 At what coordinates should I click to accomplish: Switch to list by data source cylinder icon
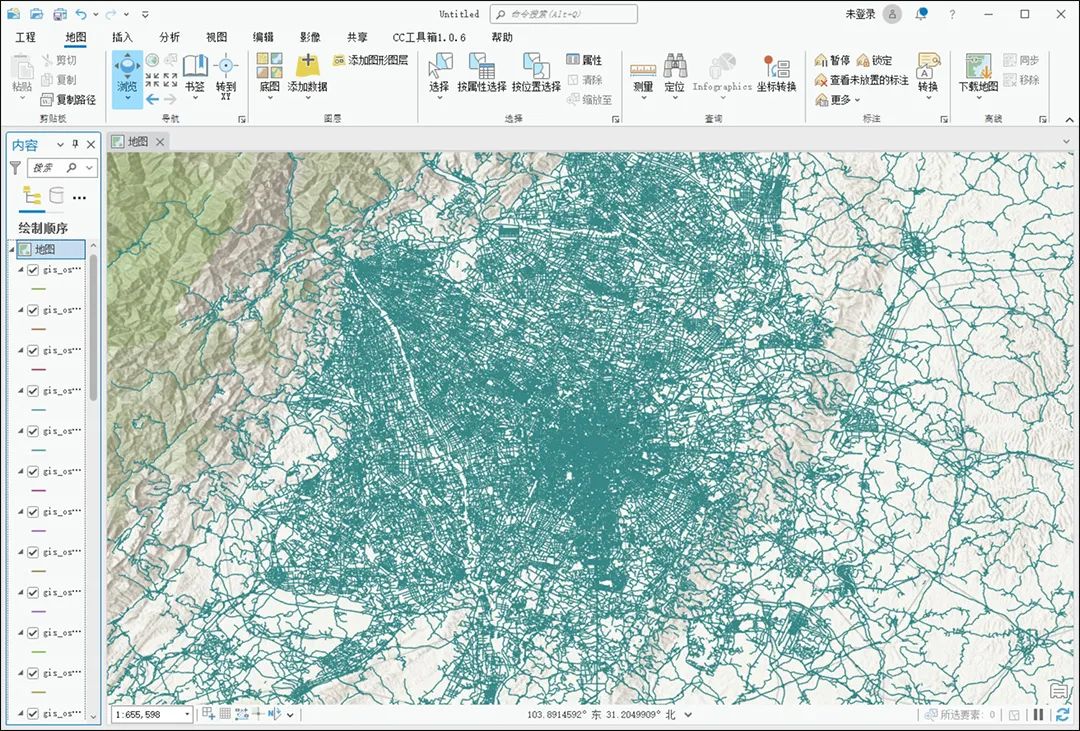pos(56,196)
